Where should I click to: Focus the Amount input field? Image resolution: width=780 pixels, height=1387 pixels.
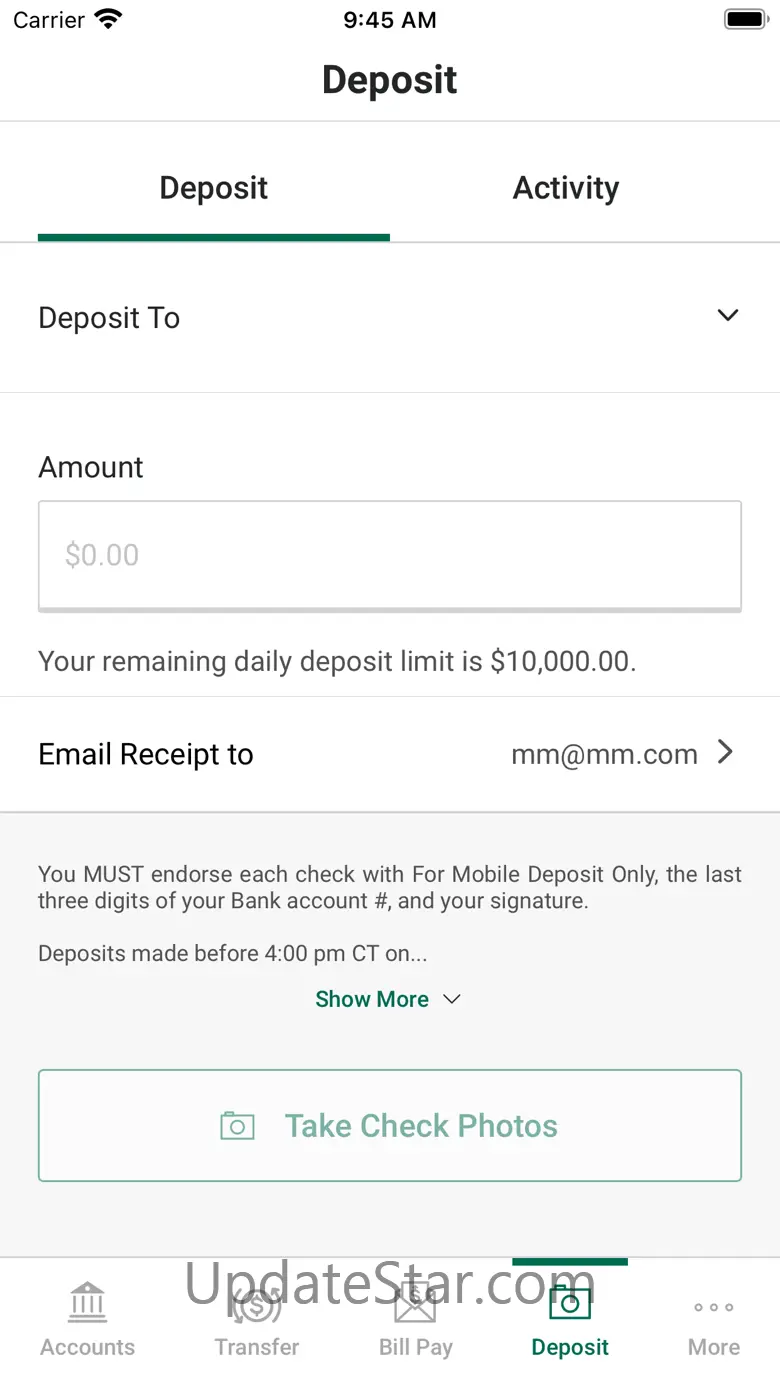click(x=390, y=555)
